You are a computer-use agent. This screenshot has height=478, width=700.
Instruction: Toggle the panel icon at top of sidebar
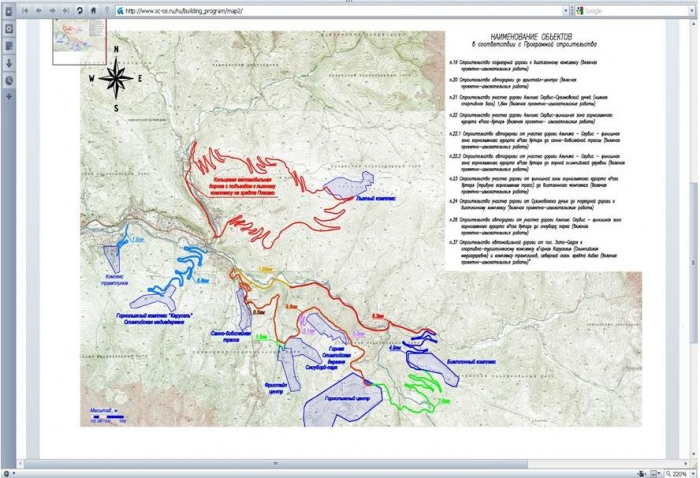tap(9, 10)
